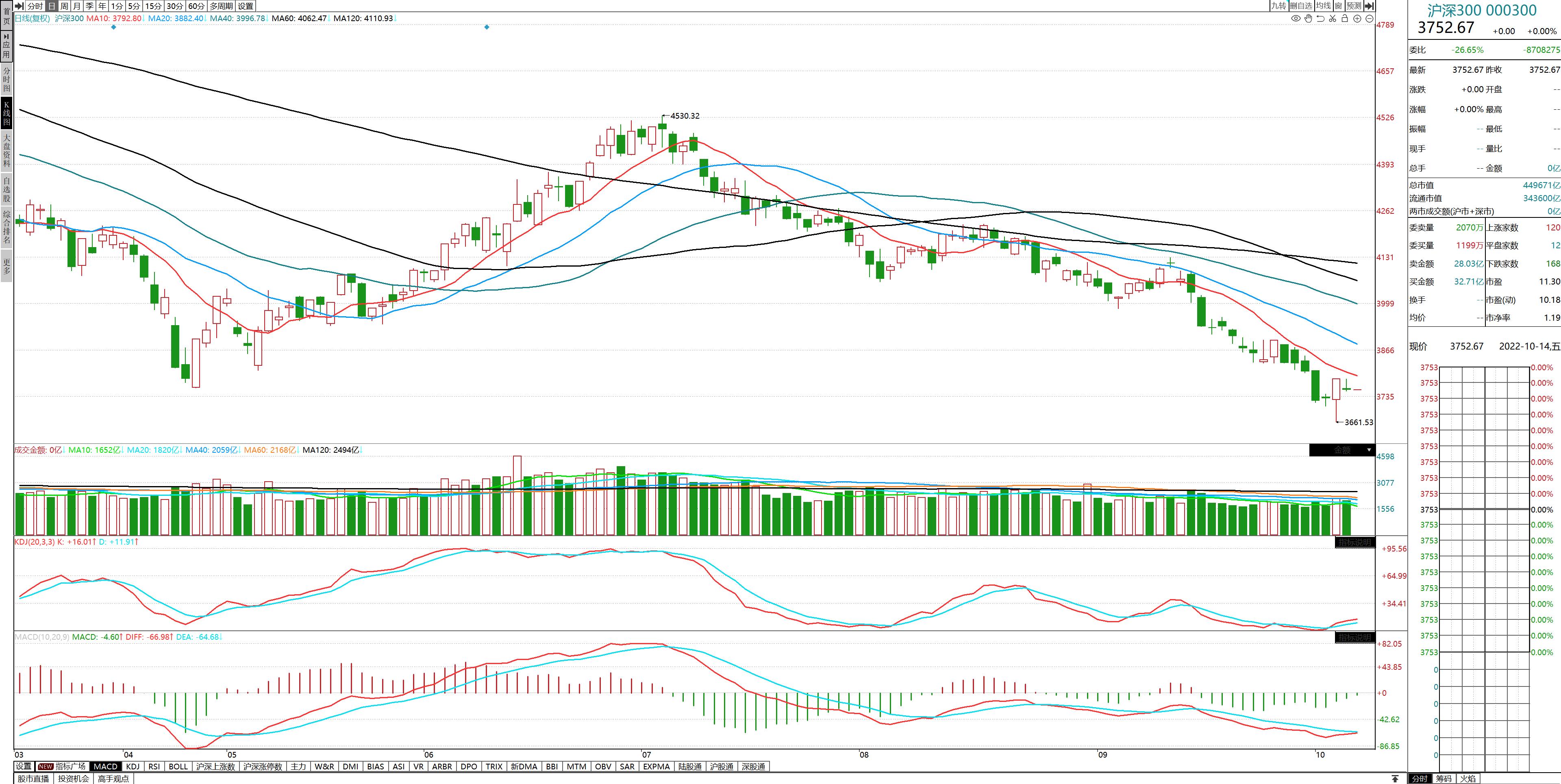Image resolution: width=1561 pixels, height=784 pixels.
Task: Select the hand pan tool icon
Action: [x=1308, y=19]
